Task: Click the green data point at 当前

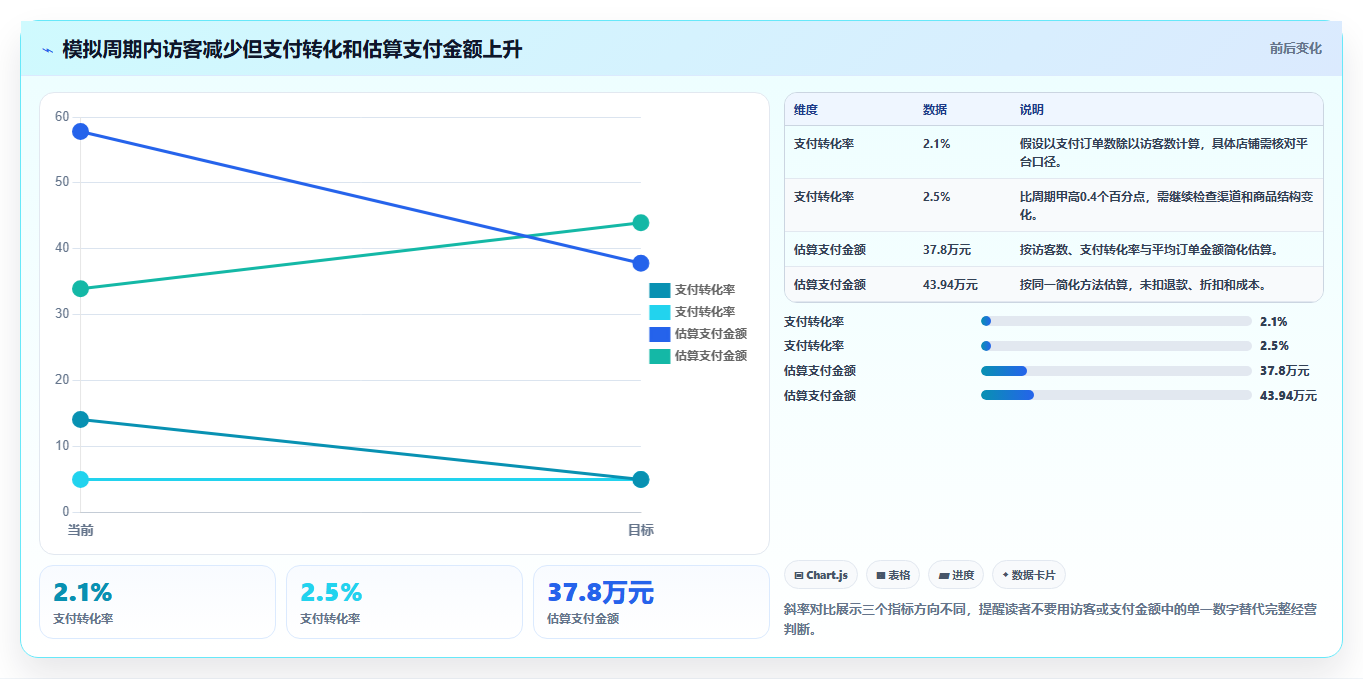Action: (x=81, y=289)
